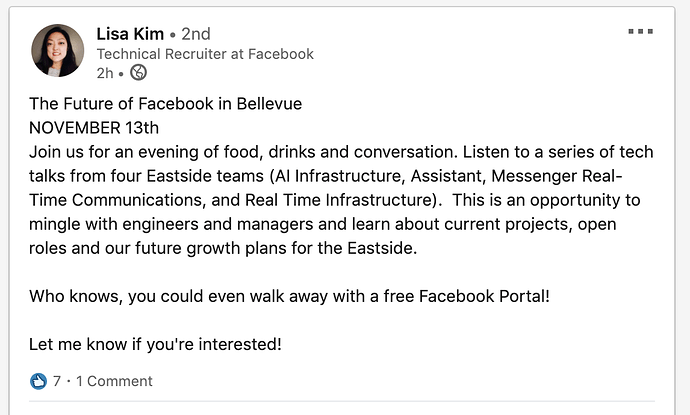
Task: Click the globe public visibility icon
Action: (x=138, y=73)
